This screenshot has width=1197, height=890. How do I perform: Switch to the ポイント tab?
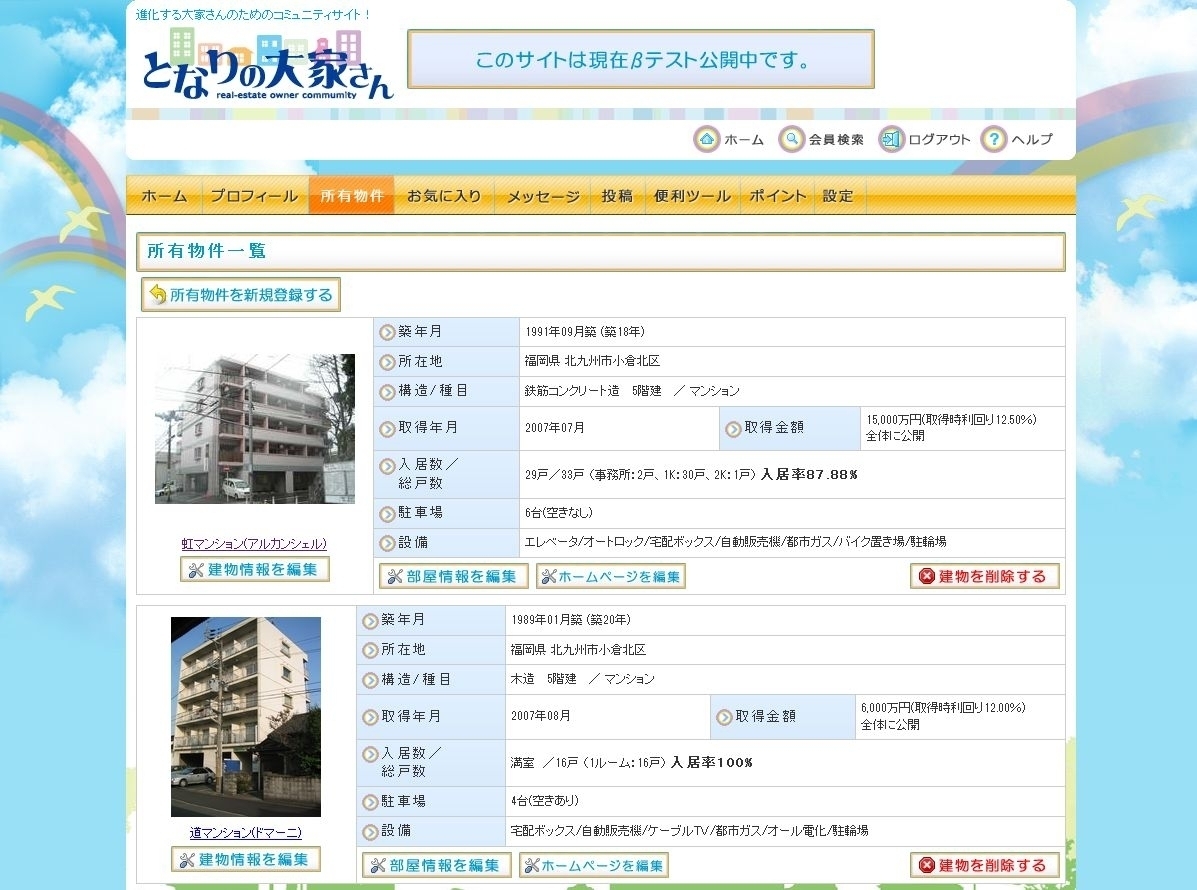tap(777, 196)
